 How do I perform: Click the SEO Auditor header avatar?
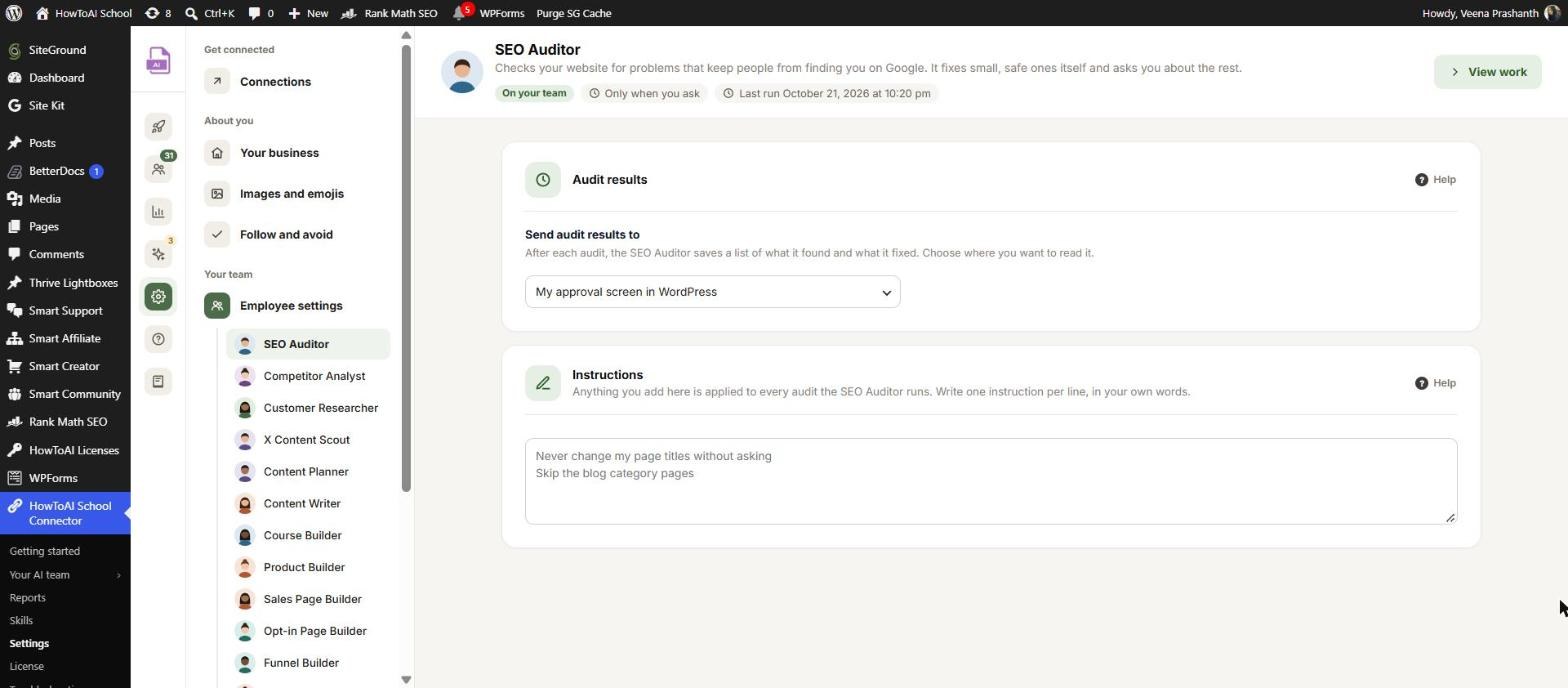(462, 72)
